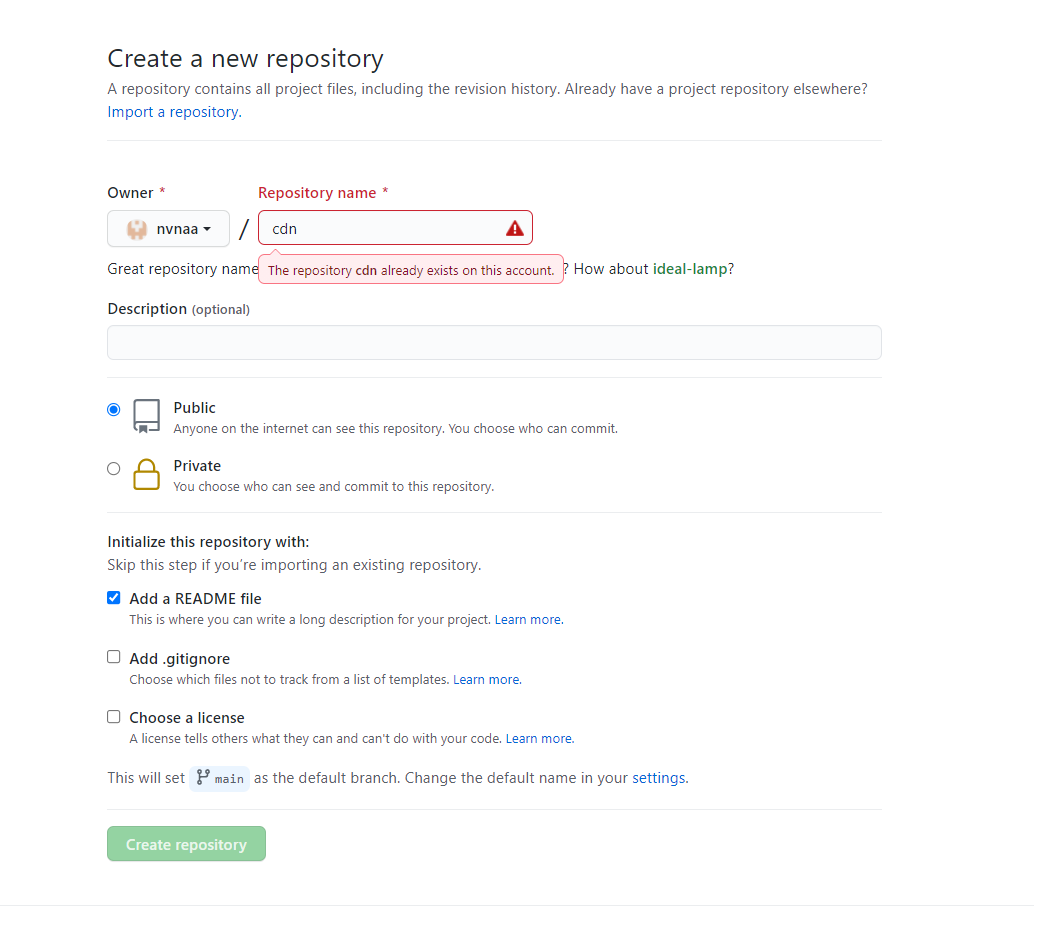Click the git branch icon beside main
Screen dimensions: 1045x945
click(204, 778)
